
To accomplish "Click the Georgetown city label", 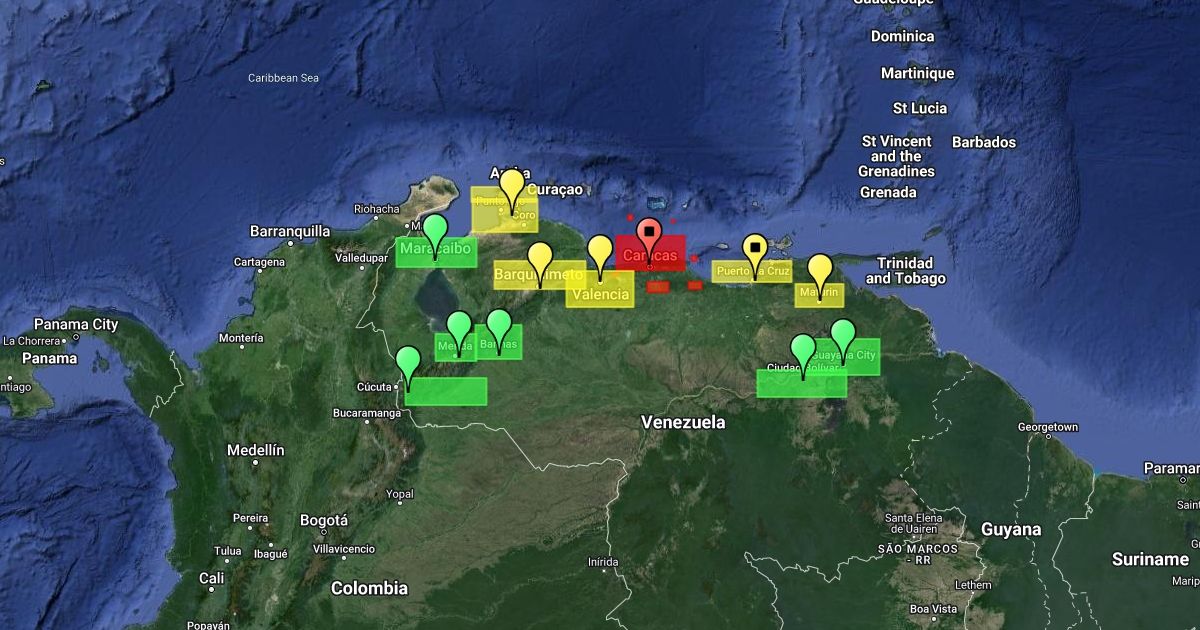I will click(x=1048, y=427).
